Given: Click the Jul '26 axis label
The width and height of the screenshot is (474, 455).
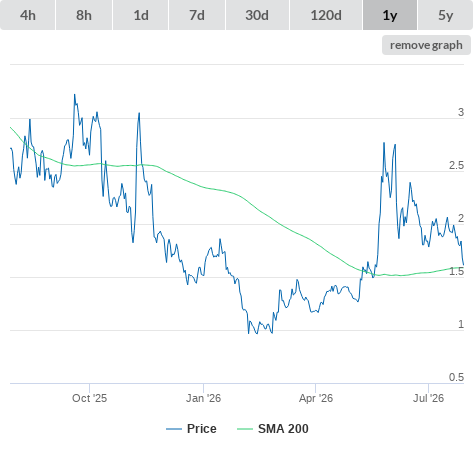Looking at the screenshot, I should point(428,398).
